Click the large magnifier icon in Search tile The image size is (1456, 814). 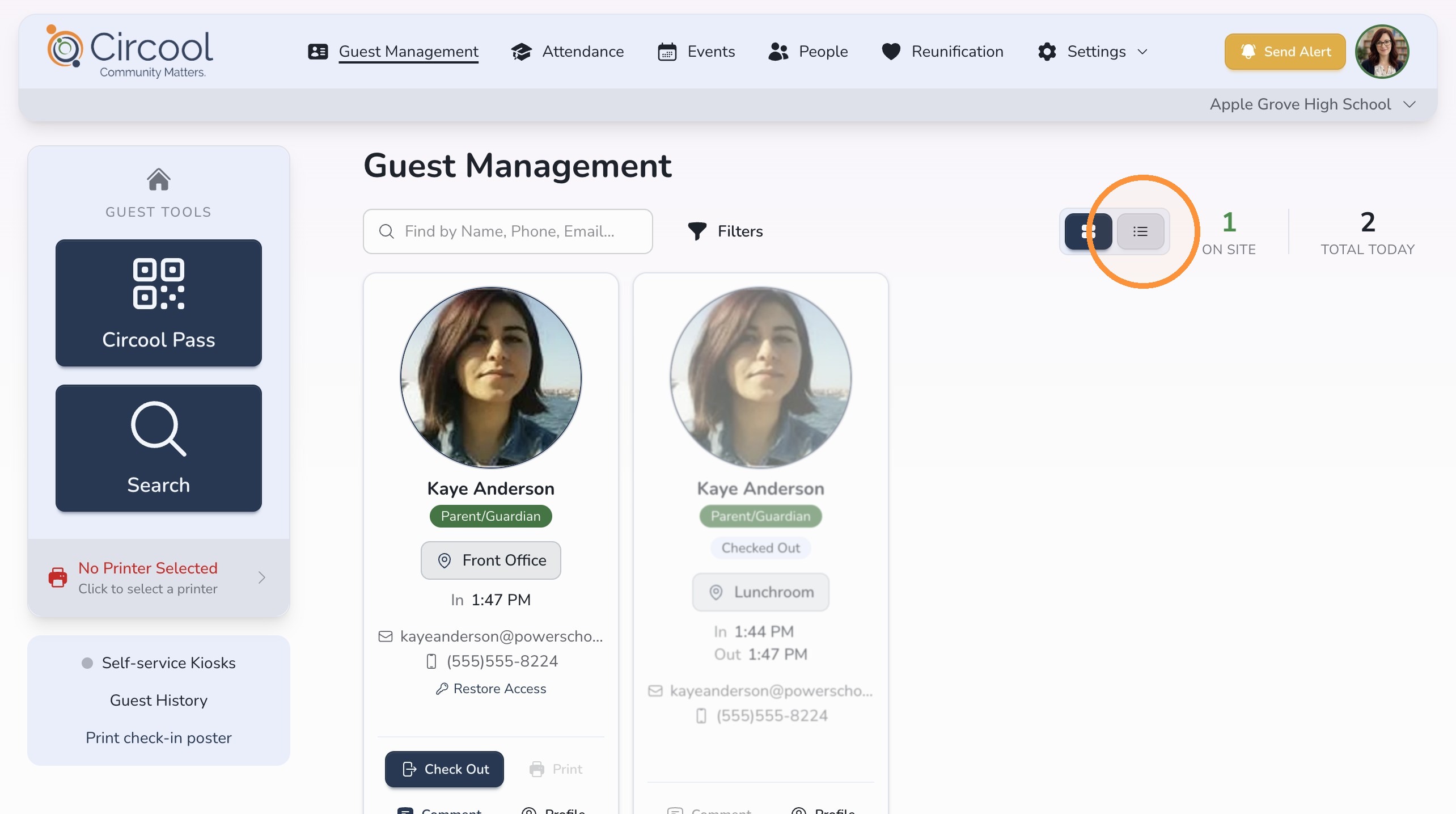[159, 429]
